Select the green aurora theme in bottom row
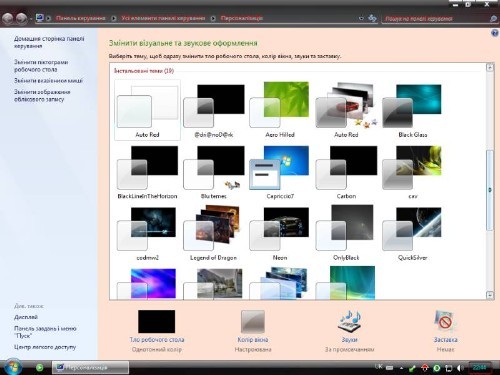This screenshot has height=375, width=500. pos(346,283)
